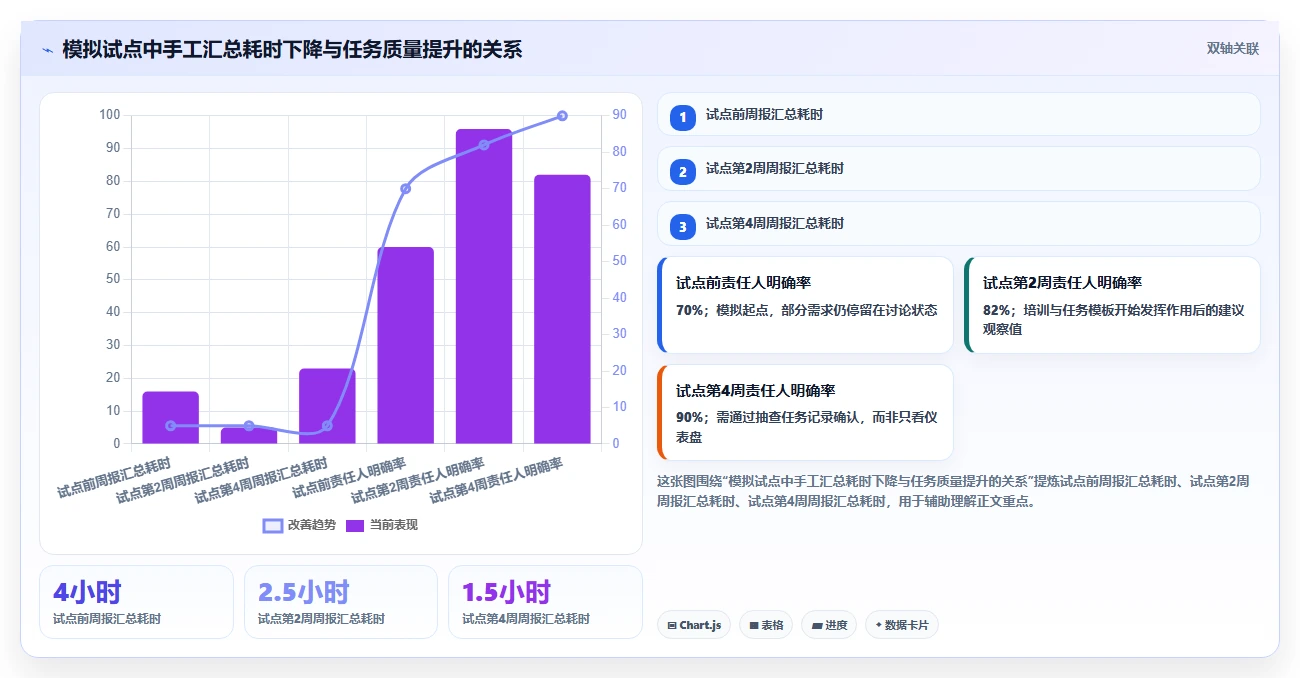Click the 4小时 stat card
The height and width of the screenshot is (678, 1300).
(136, 602)
